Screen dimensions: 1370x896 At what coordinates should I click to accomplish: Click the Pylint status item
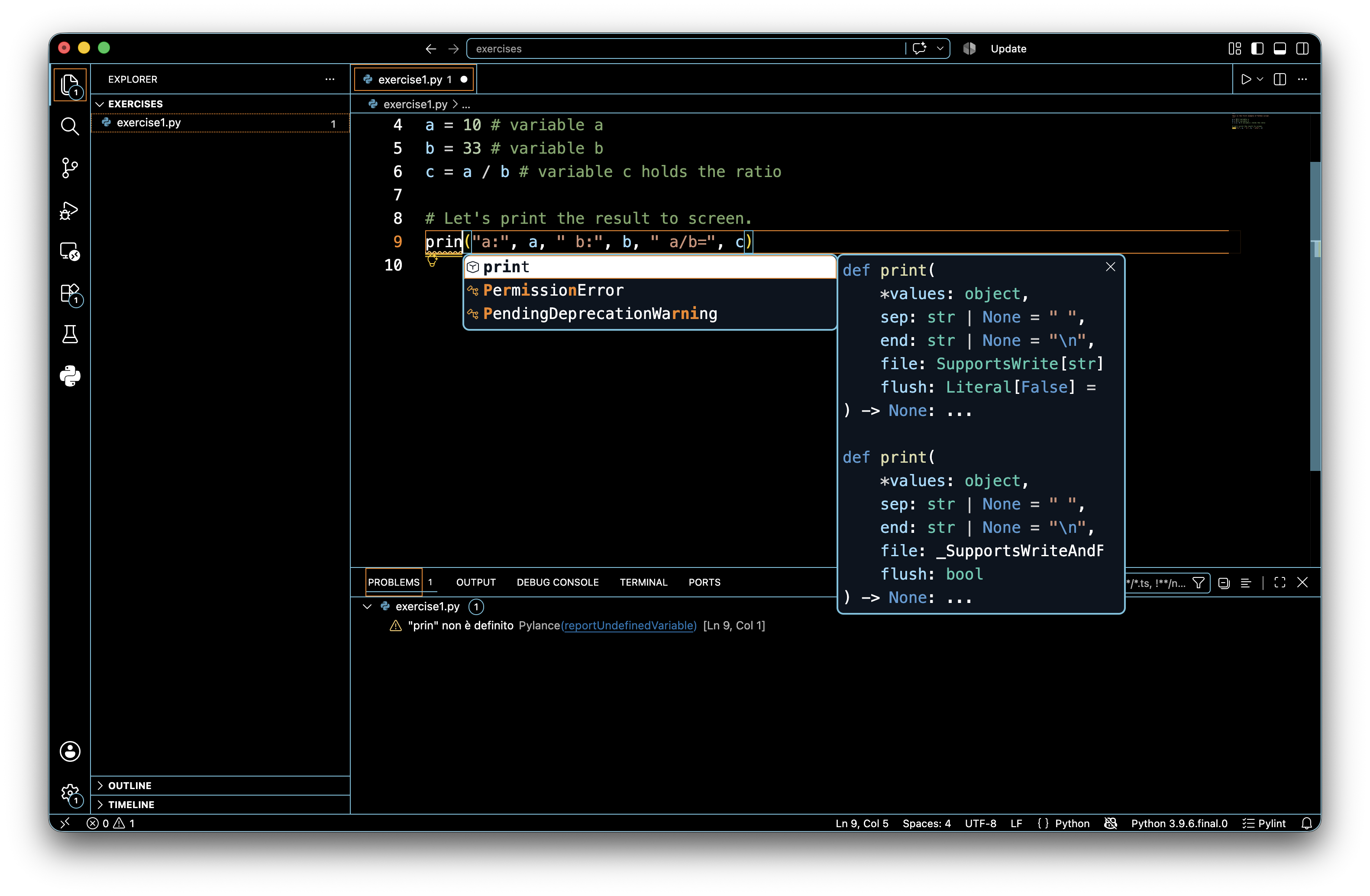[x=1263, y=823]
